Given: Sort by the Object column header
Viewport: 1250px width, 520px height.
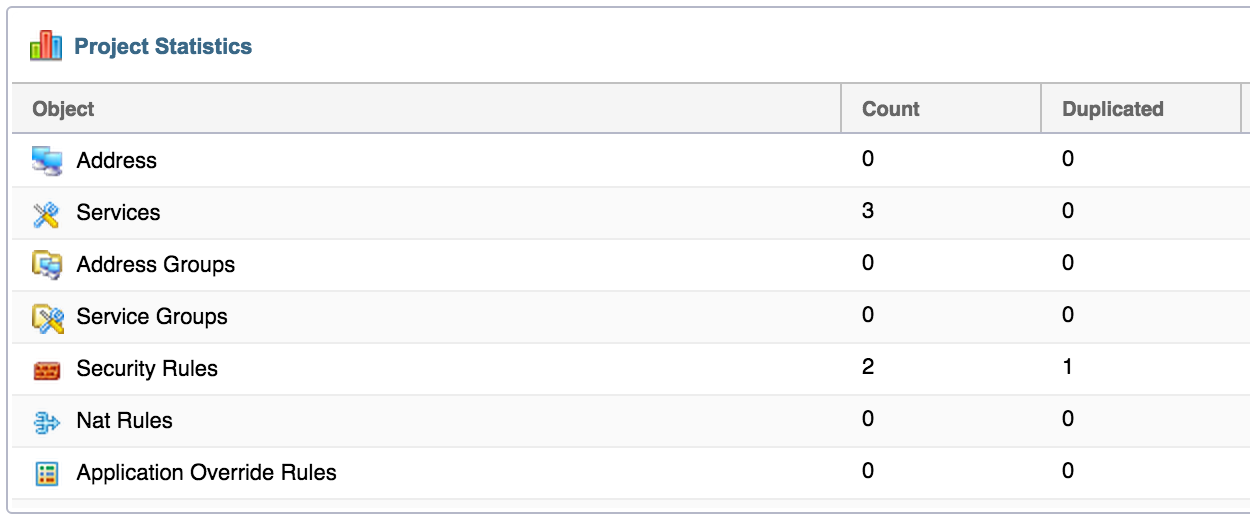Looking at the screenshot, I should point(63,109).
